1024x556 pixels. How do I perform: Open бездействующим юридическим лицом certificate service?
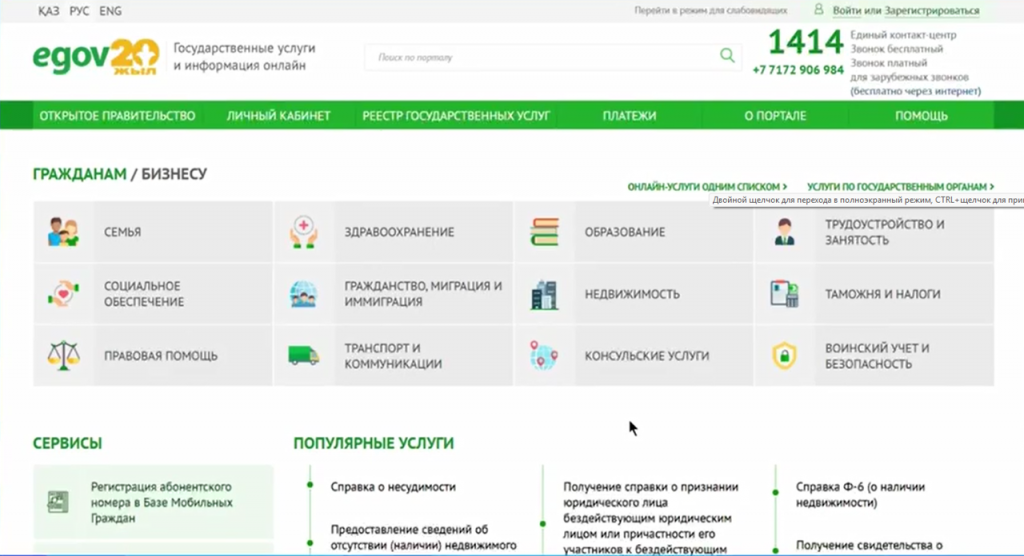coord(651,518)
